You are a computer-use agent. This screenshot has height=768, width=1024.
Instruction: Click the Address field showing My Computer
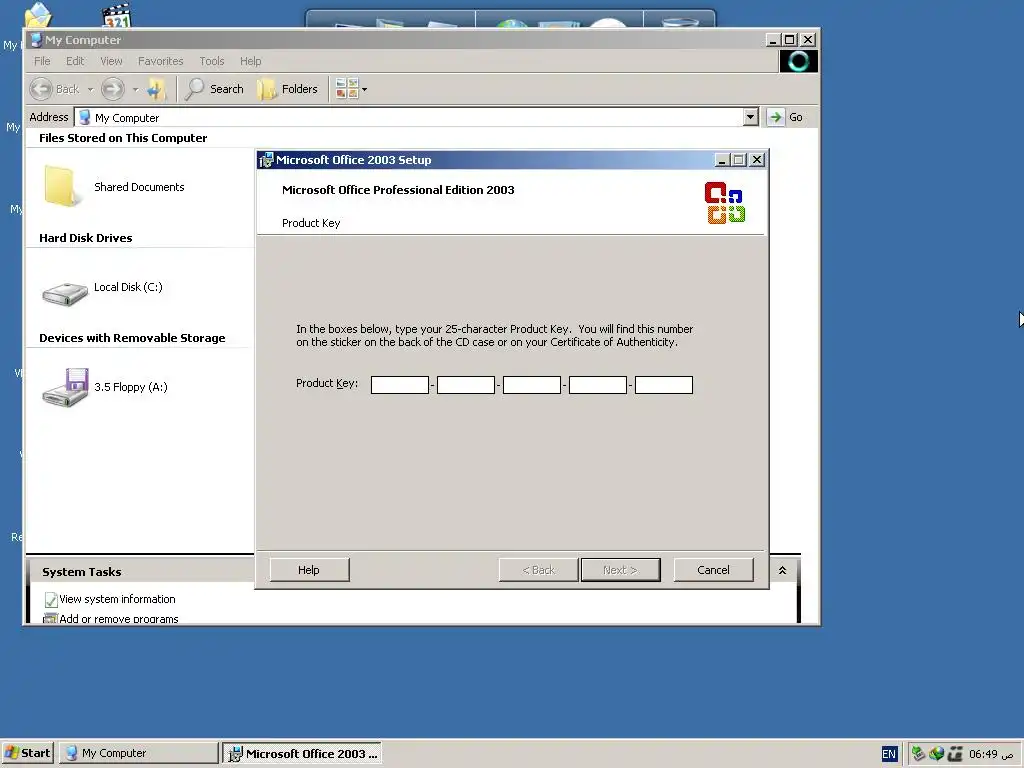tap(409, 118)
